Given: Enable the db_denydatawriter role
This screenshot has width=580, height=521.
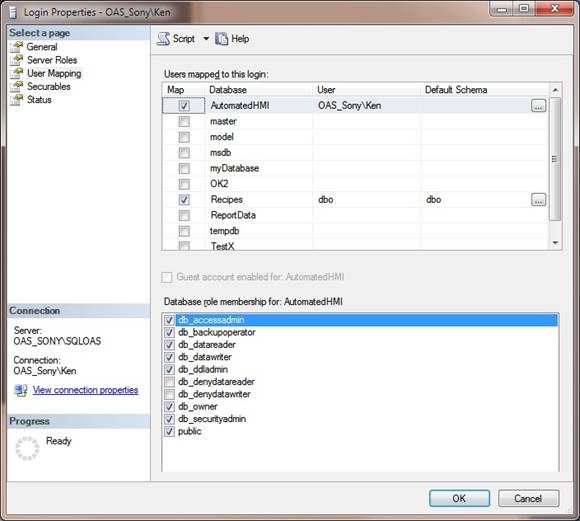Looking at the screenshot, I should (x=169, y=394).
